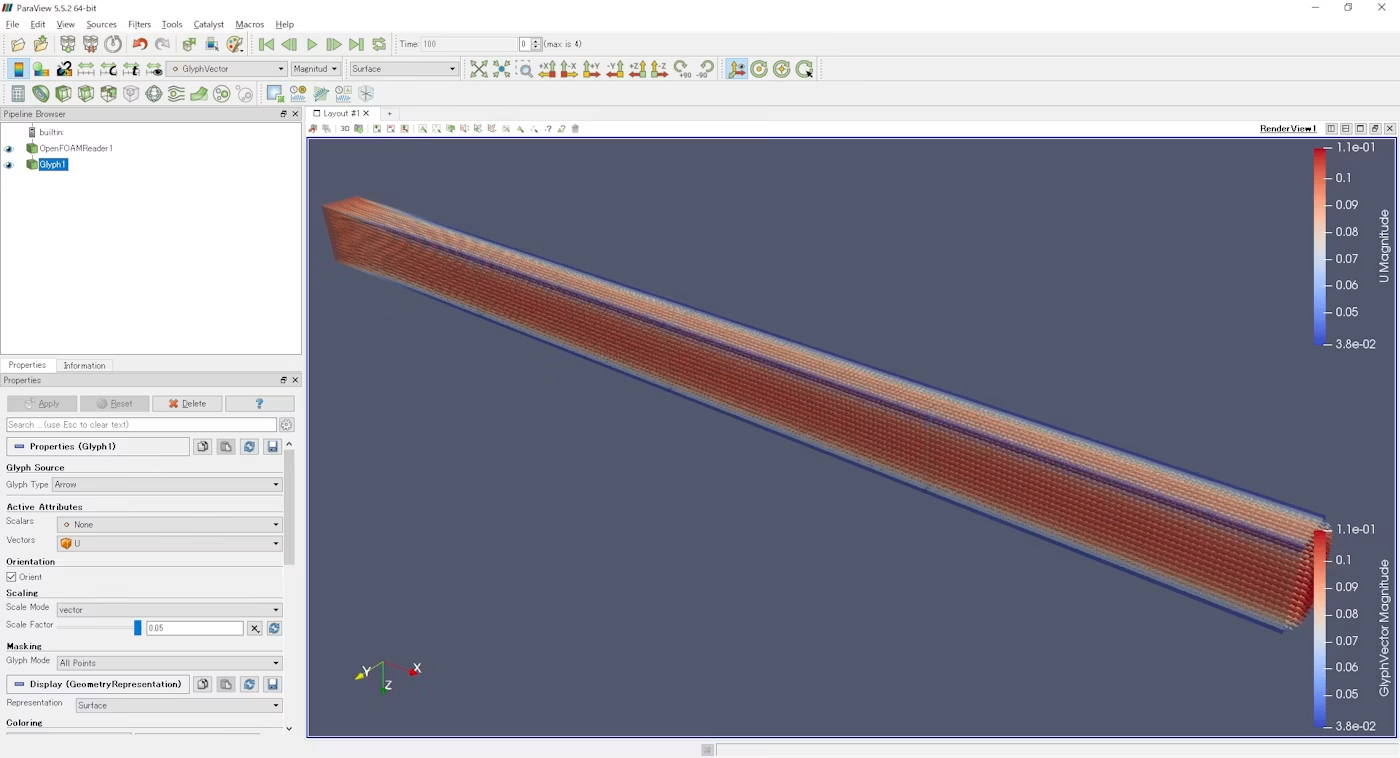Click the Stream Tracer filter icon
This screenshot has width=1400, height=758.
click(x=176, y=93)
